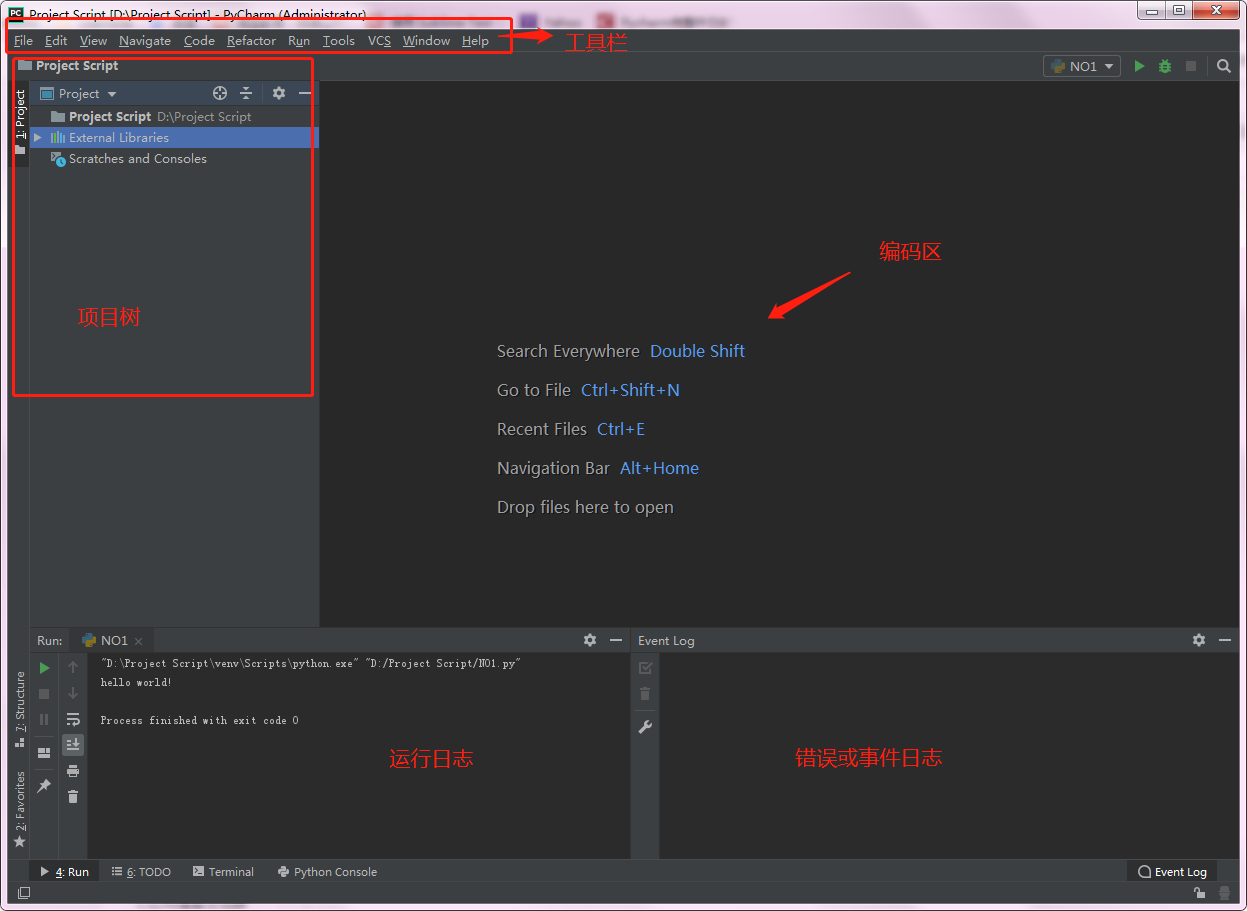Click 'hello world!' output line
This screenshot has height=911, width=1247.
[136, 682]
